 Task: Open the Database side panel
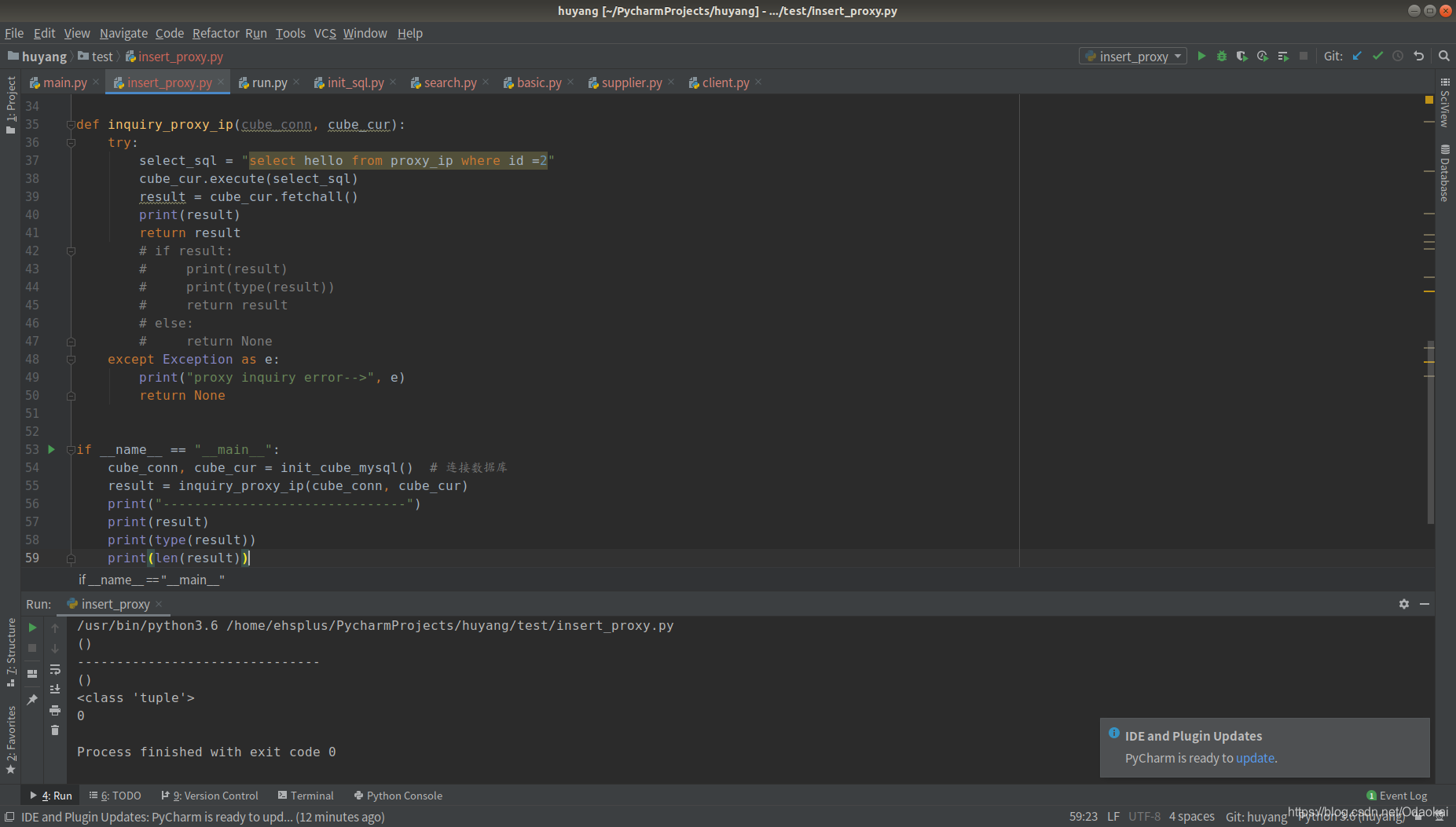pos(1445,173)
